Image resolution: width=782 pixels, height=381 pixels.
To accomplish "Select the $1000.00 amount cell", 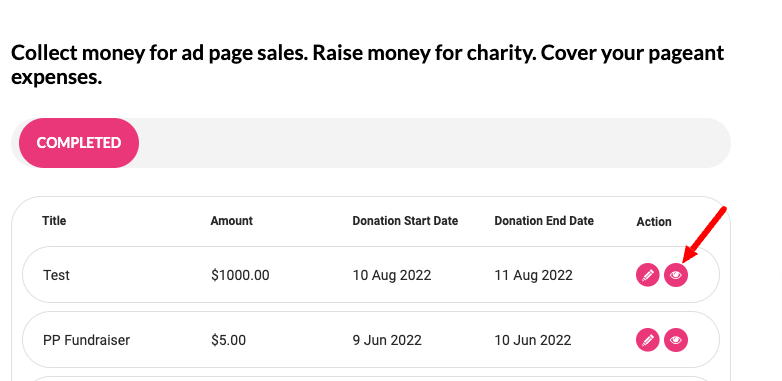I will pyautogui.click(x=240, y=275).
